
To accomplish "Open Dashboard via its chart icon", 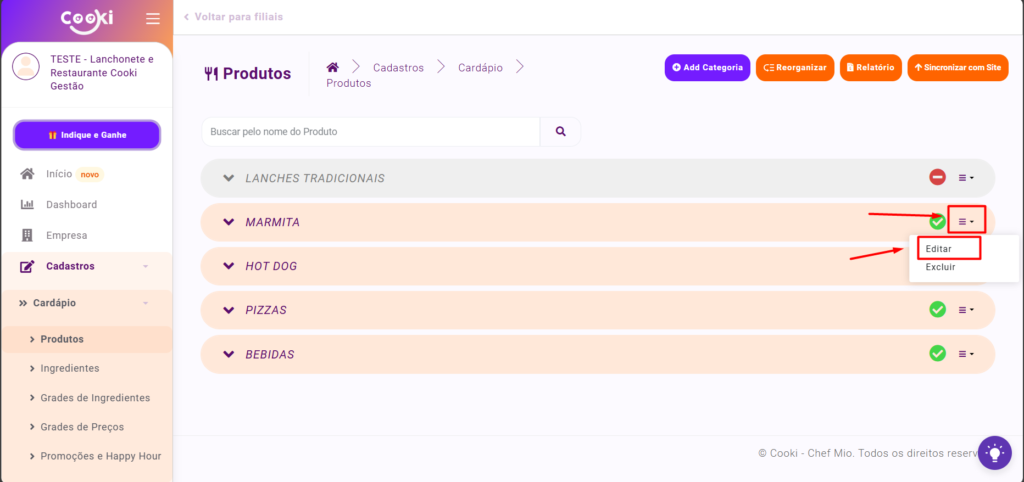I will click(28, 205).
